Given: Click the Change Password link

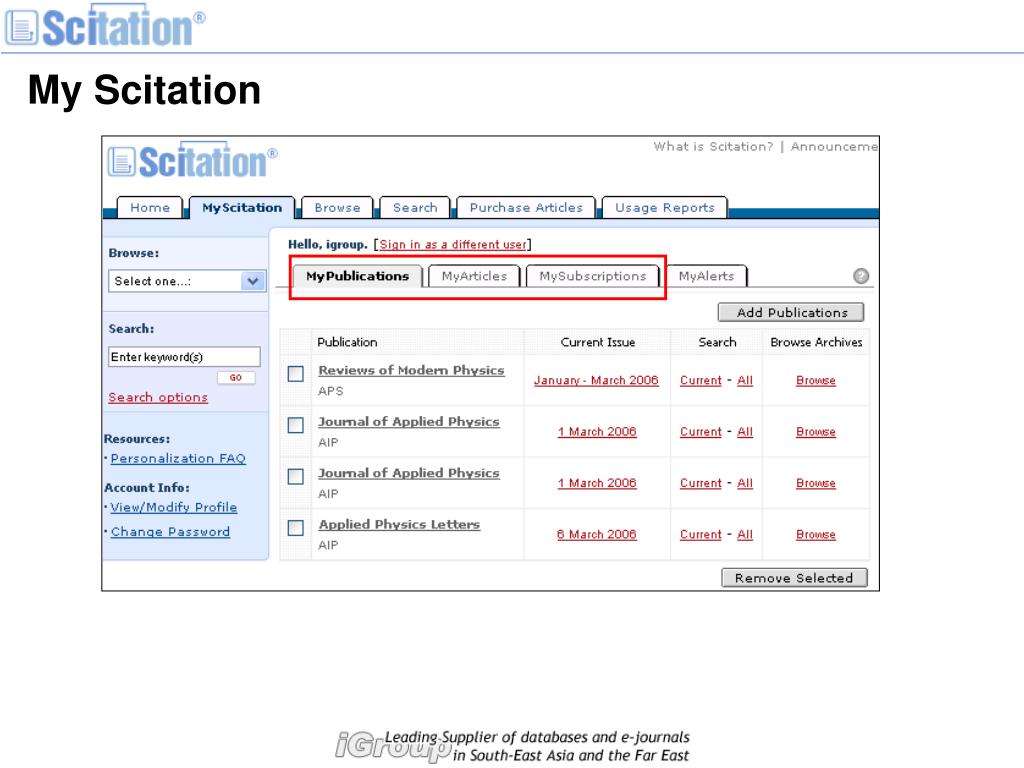Looking at the screenshot, I should pyautogui.click(x=170, y=532).
